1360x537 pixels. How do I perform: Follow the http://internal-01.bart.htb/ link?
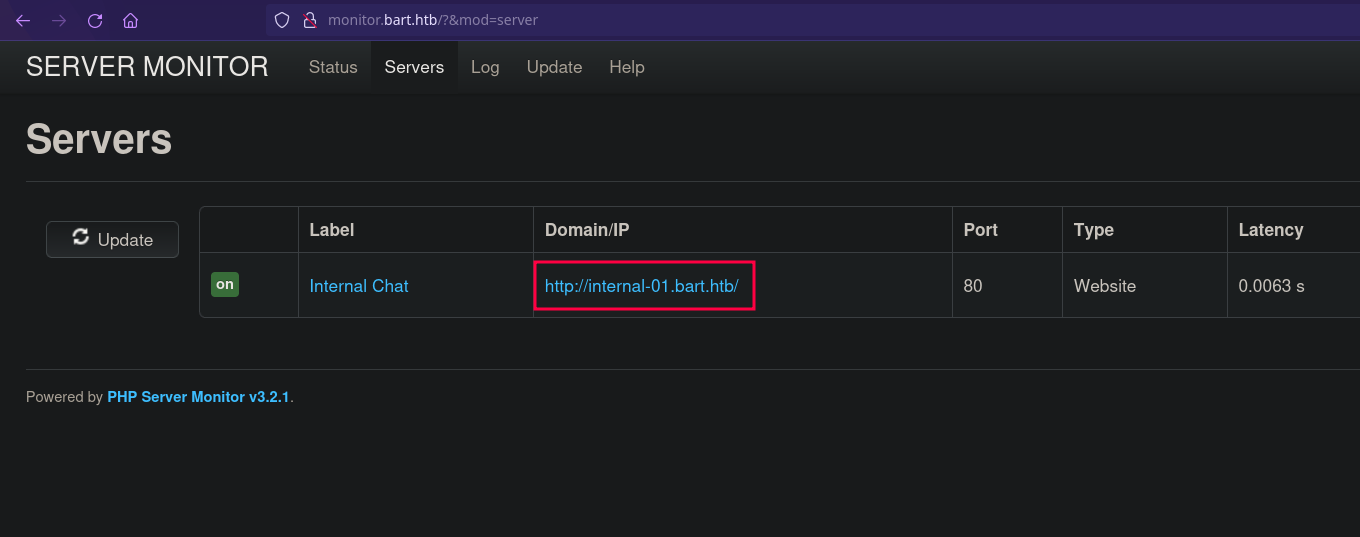[641, 286]
